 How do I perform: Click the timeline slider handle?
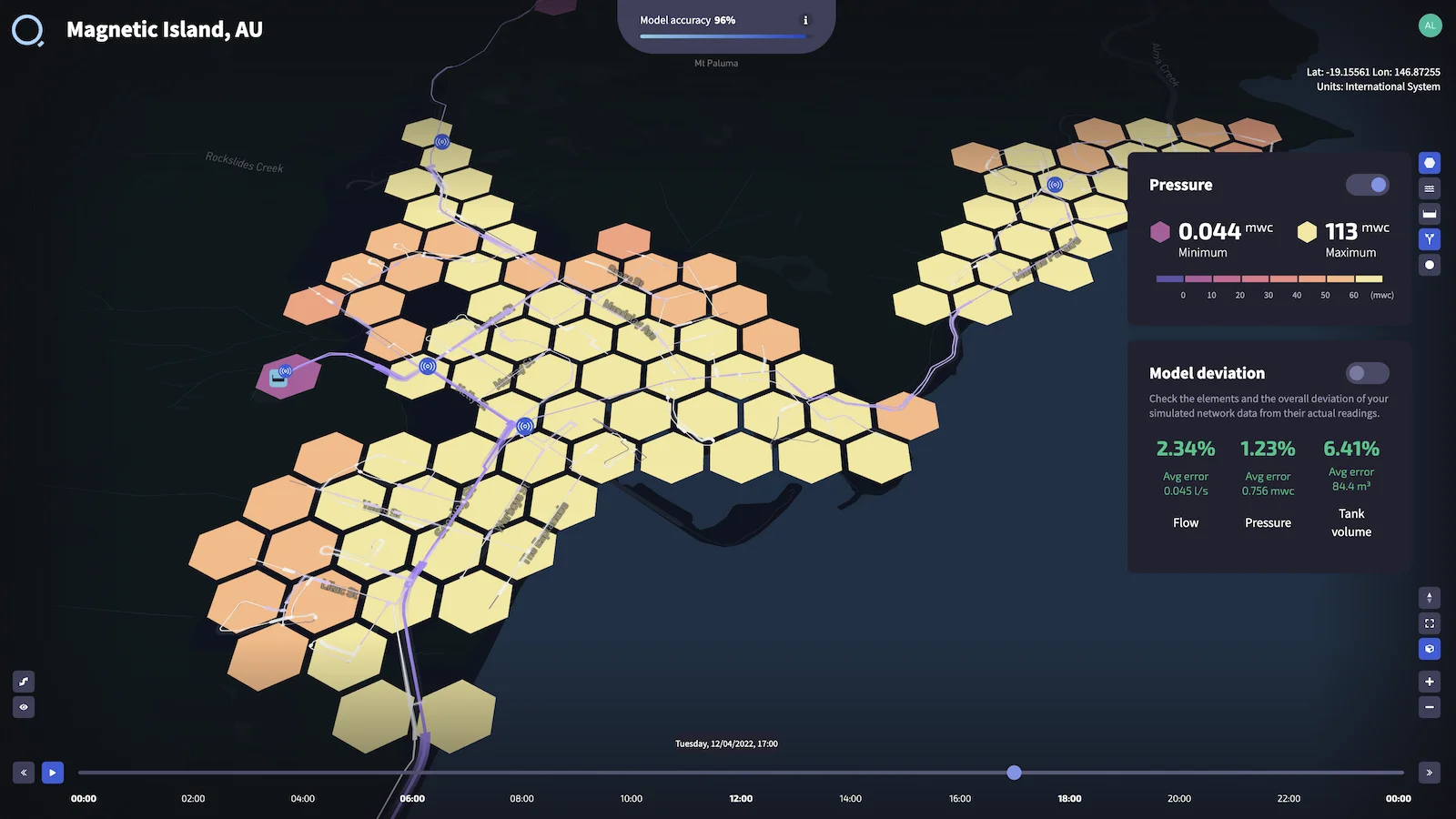[x=1014, y=773]
